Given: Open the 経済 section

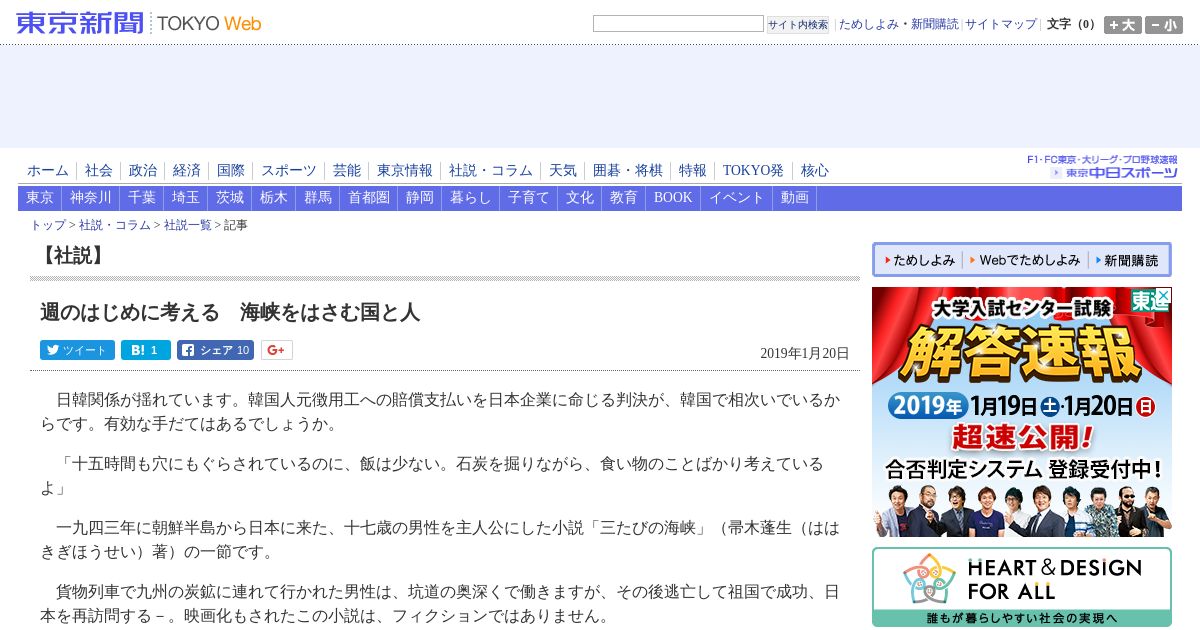Looking at the screenshot, I should coord(187,171).
